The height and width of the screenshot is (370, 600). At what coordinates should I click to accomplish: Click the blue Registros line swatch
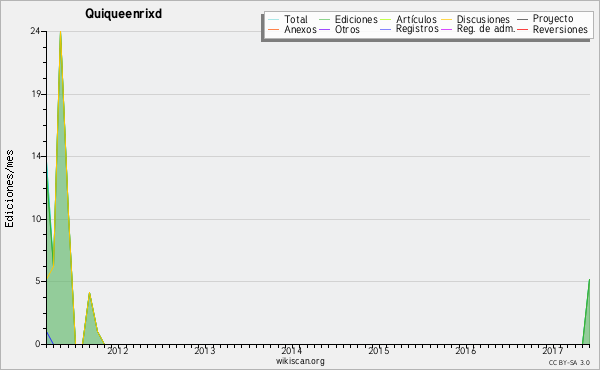pos(386,29)
